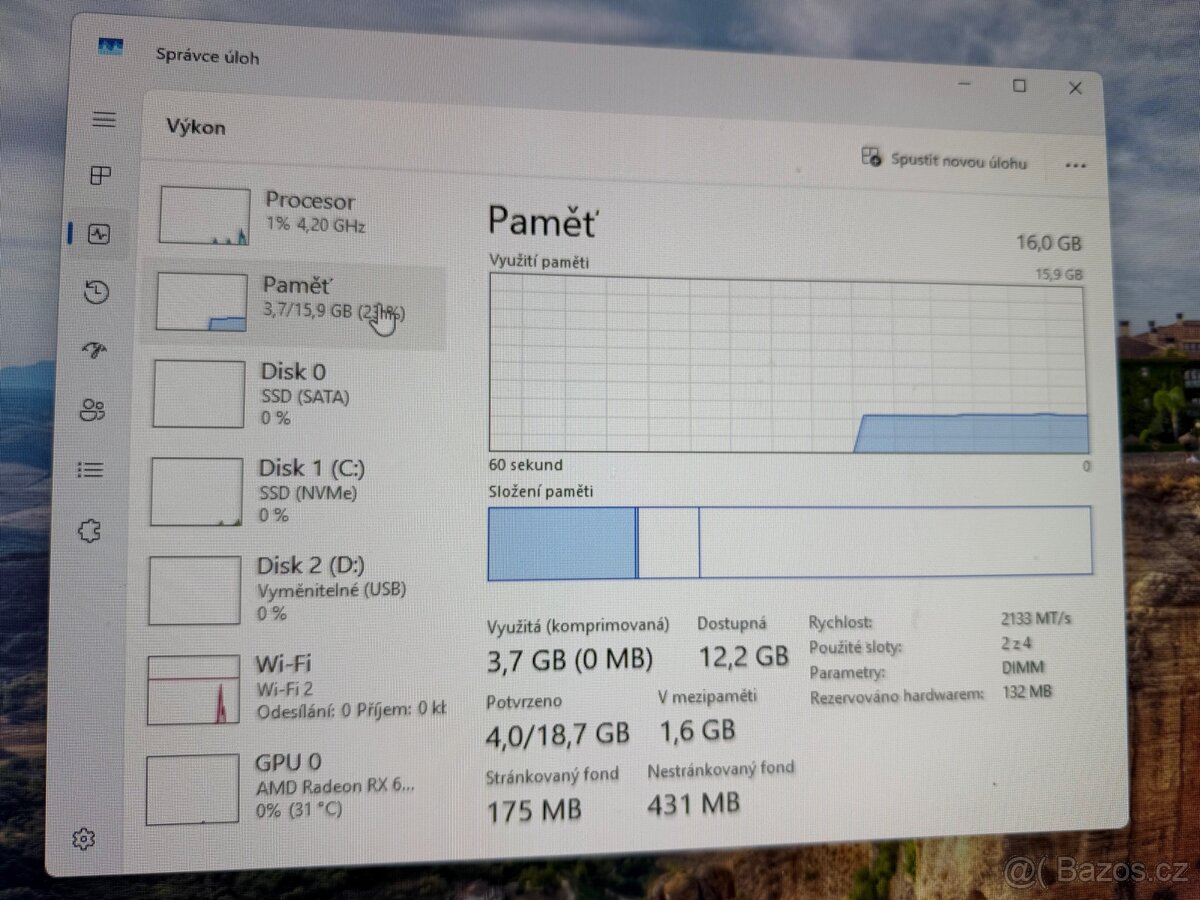Open App history via clock icon
This screenshot has height=900, width=1200.
(x=99, y=293)
